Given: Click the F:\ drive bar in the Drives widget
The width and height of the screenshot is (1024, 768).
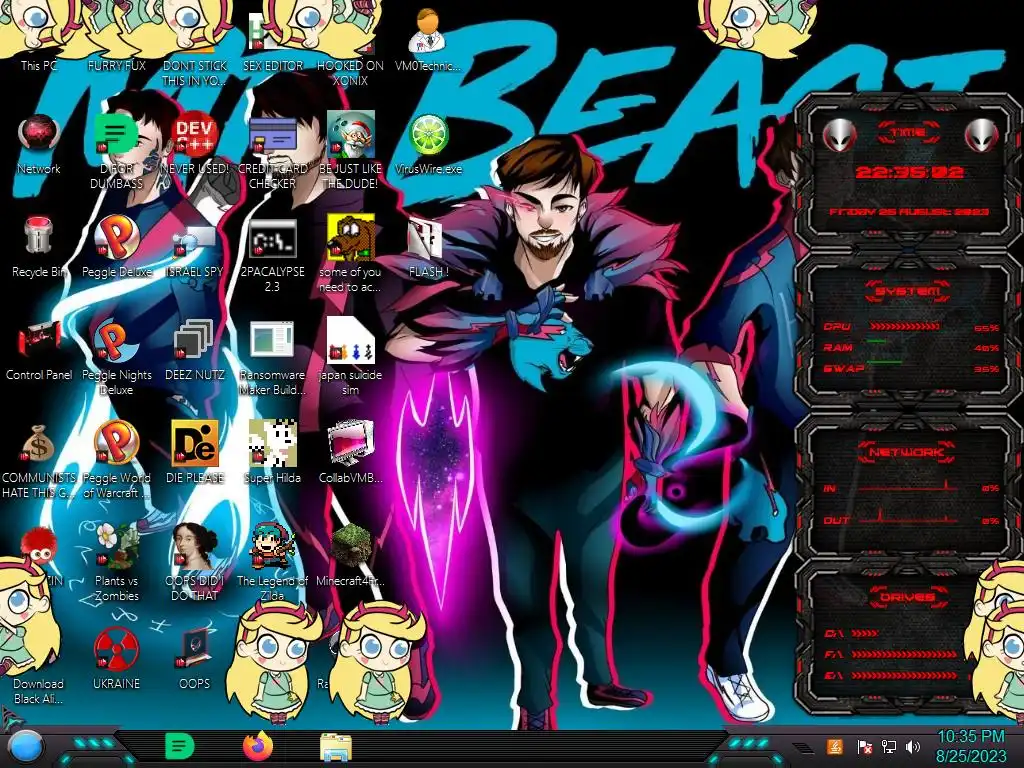Looking at the screenshot, I should 904,654.
